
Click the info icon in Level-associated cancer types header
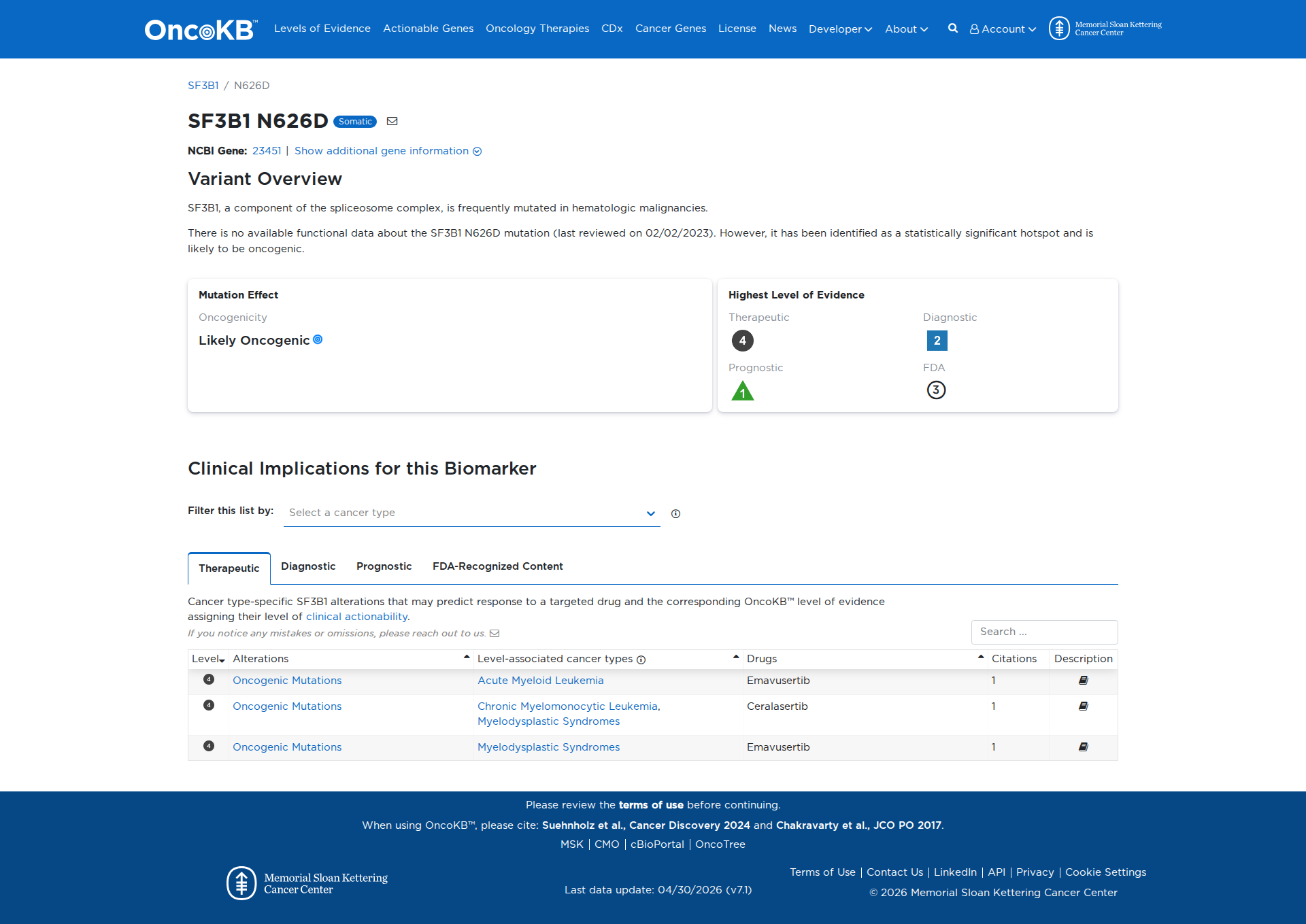tap(641, 660)
